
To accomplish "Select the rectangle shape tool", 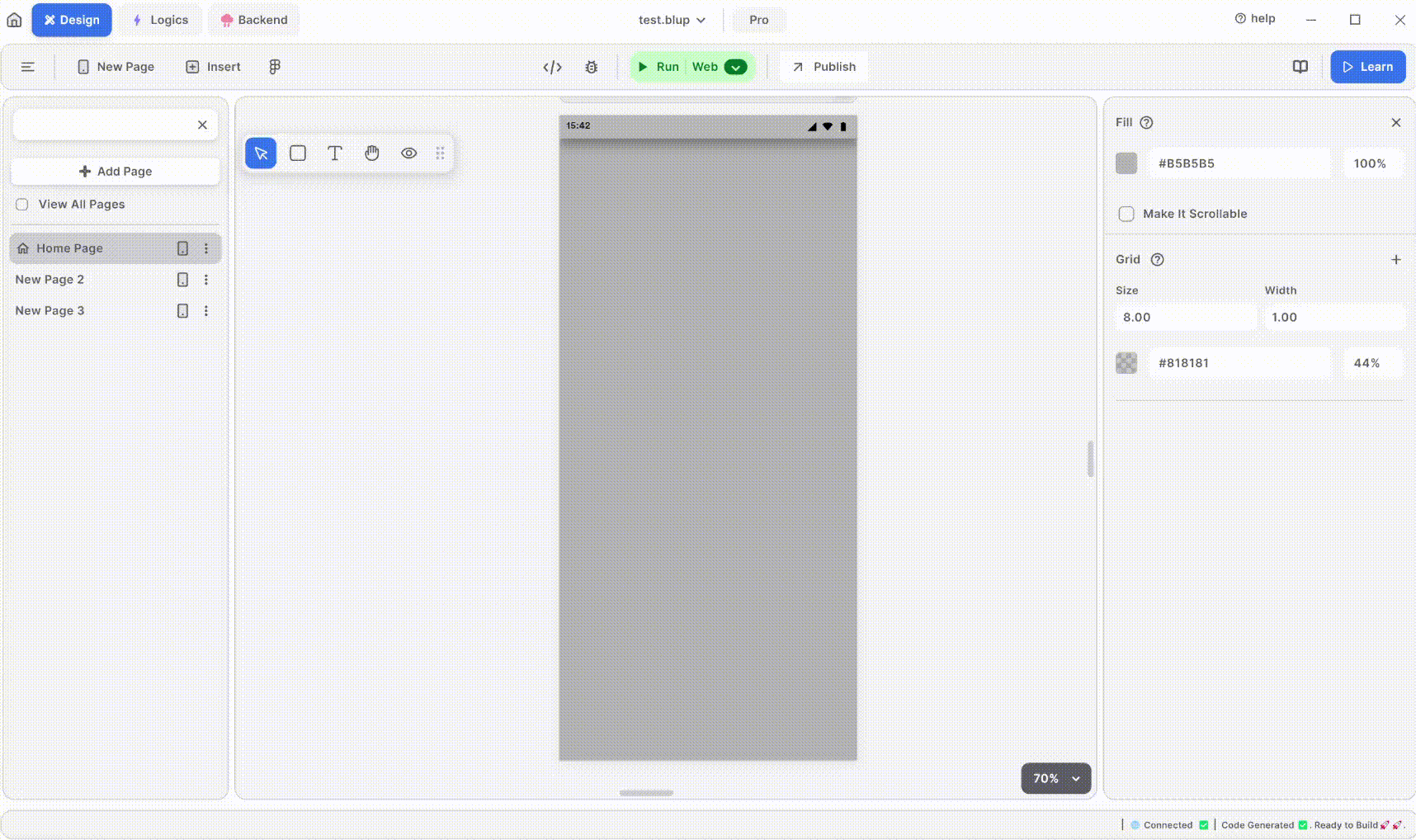I will (x=298, y=153).
